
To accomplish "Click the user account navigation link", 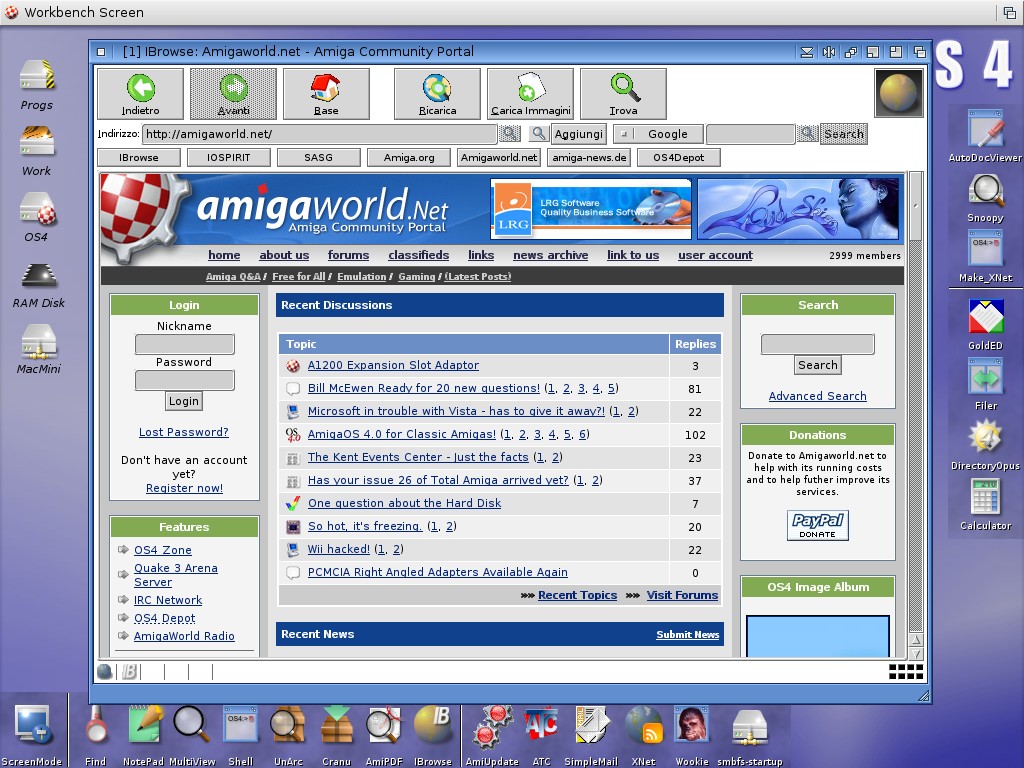I will point(715,255).
